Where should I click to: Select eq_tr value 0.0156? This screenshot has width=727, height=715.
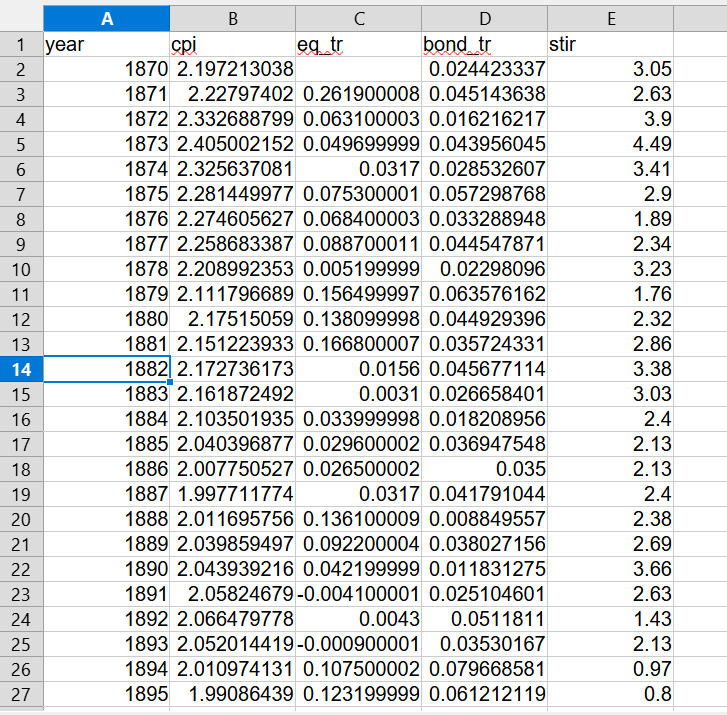pos(359,370)
